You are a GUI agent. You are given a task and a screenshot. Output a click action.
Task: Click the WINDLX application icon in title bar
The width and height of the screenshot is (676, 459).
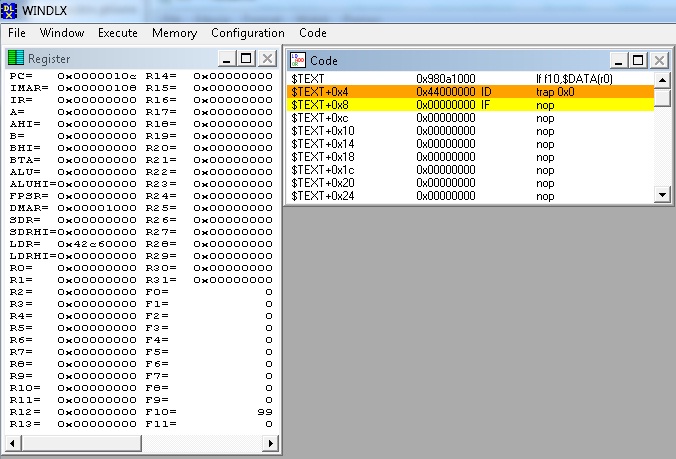[12, 12]
